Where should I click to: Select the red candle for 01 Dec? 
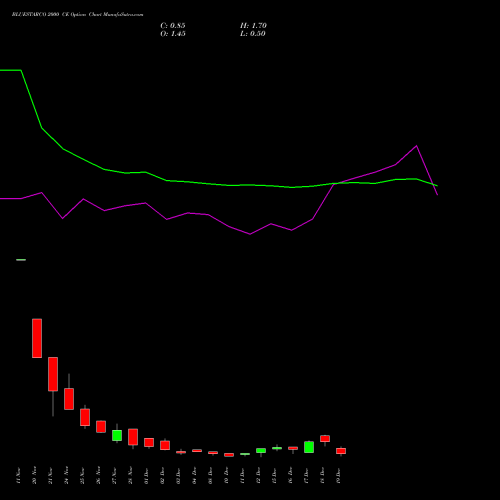coord(149,442)
